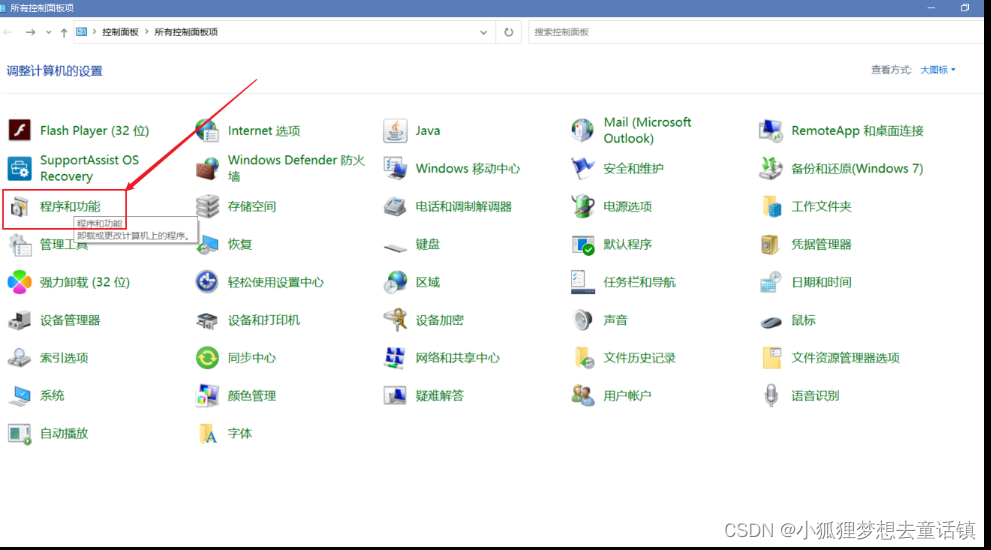Open the 网络和共享中心 icon

(395, 358)
